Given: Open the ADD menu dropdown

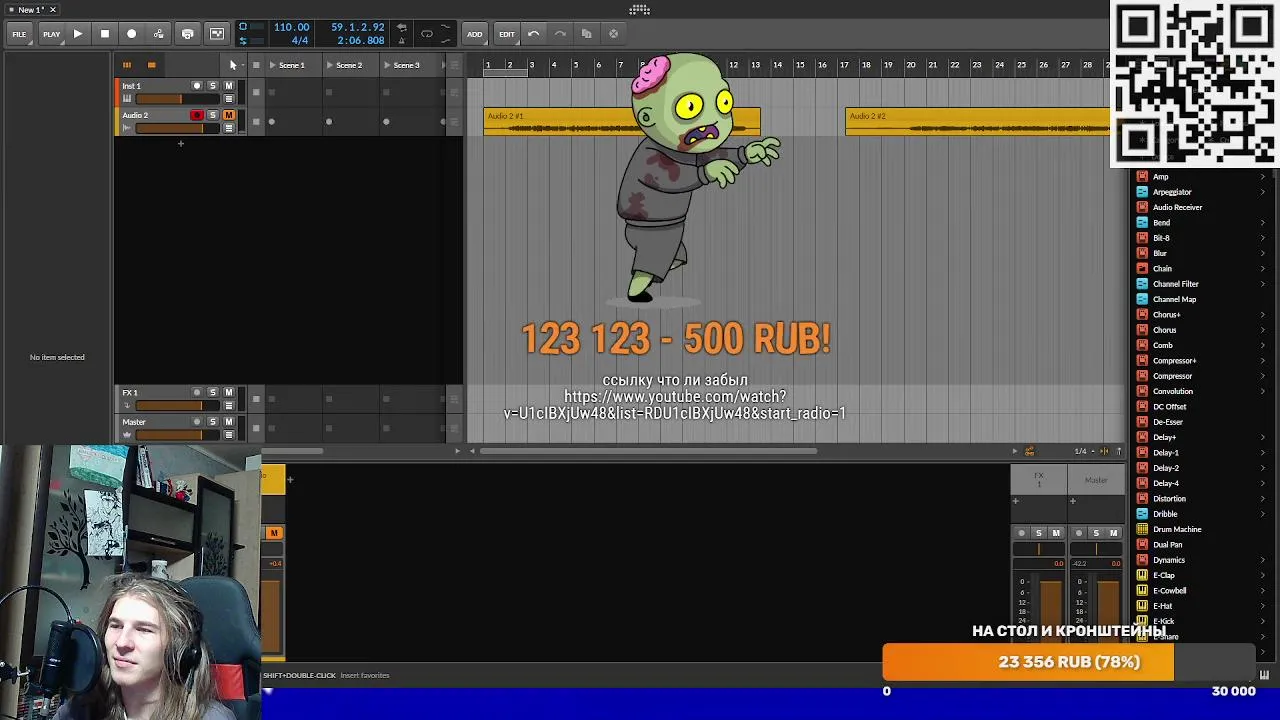Looking at the screenshot, I should tap(474, 34).
